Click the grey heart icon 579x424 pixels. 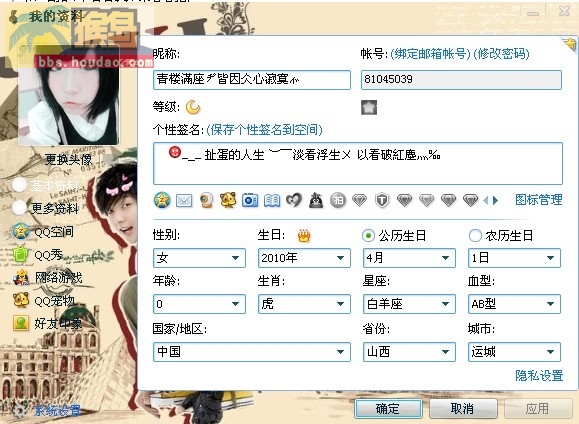pos(294,200)
